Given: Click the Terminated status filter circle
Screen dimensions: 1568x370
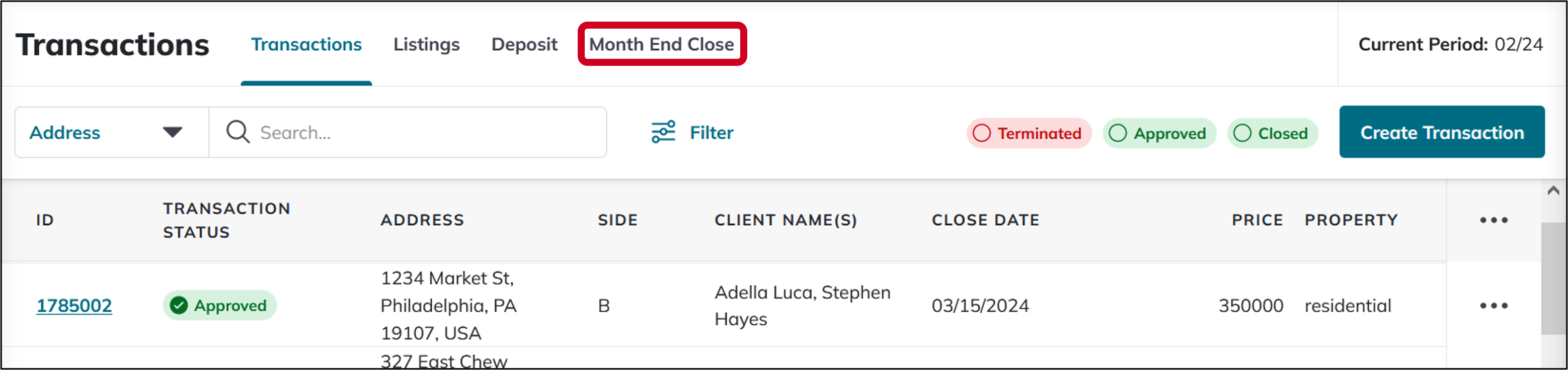Looking at the screenshot, I should pos(982,133).
